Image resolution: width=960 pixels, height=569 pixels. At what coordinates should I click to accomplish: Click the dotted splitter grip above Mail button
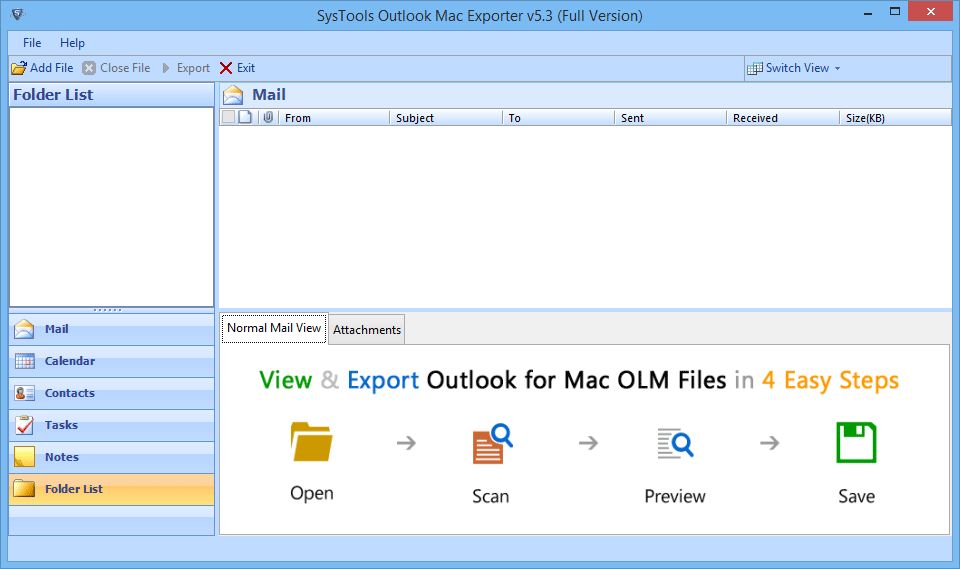(108, 310)
